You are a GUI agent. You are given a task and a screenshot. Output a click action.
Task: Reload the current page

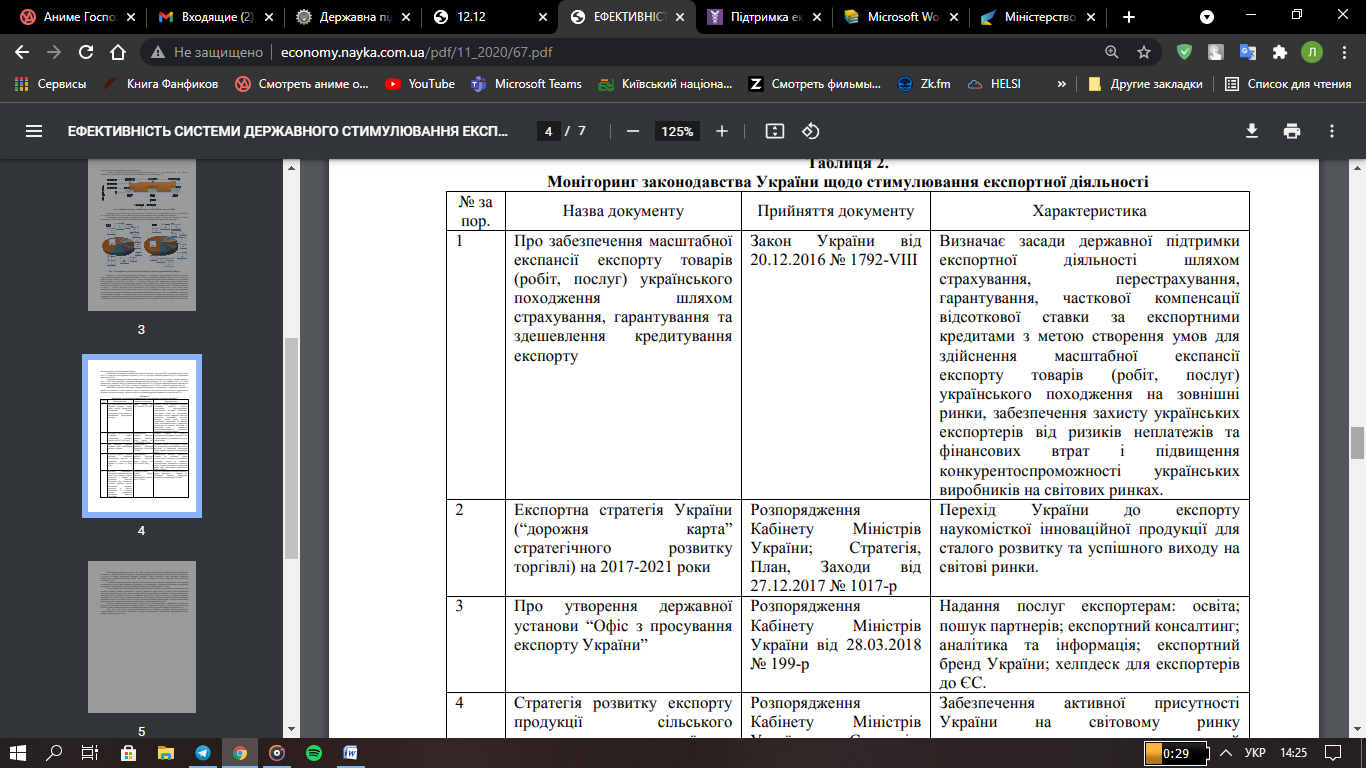tap(86, 52)
